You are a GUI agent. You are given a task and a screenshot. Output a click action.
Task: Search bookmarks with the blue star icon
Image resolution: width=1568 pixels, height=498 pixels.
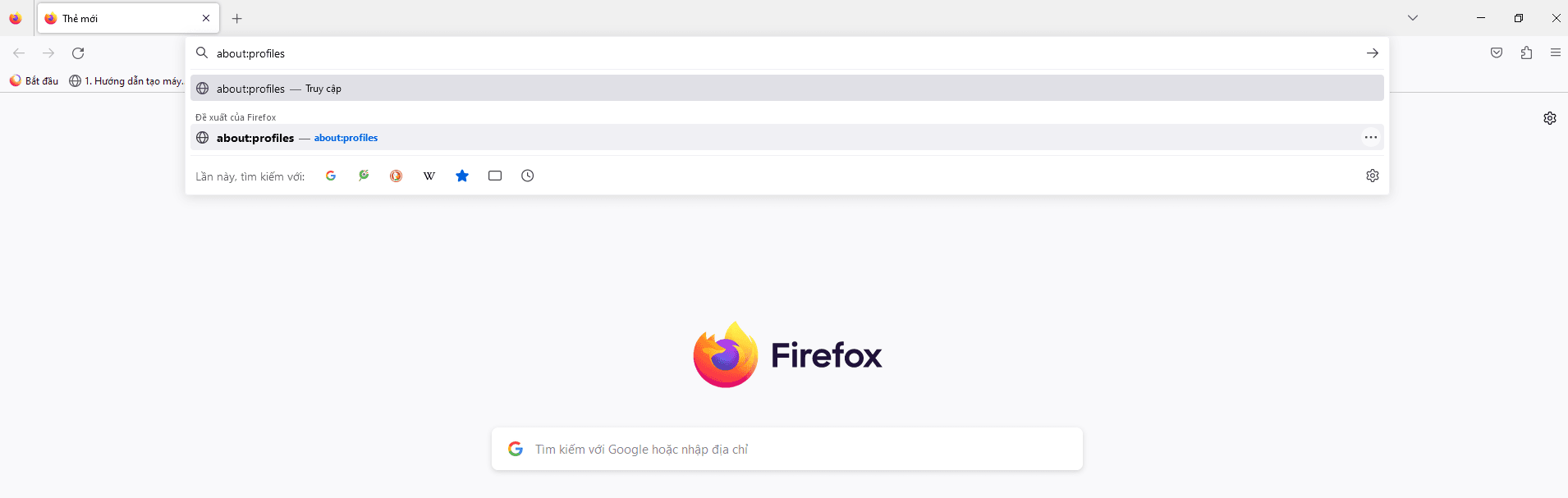click(x=462, y=176)
